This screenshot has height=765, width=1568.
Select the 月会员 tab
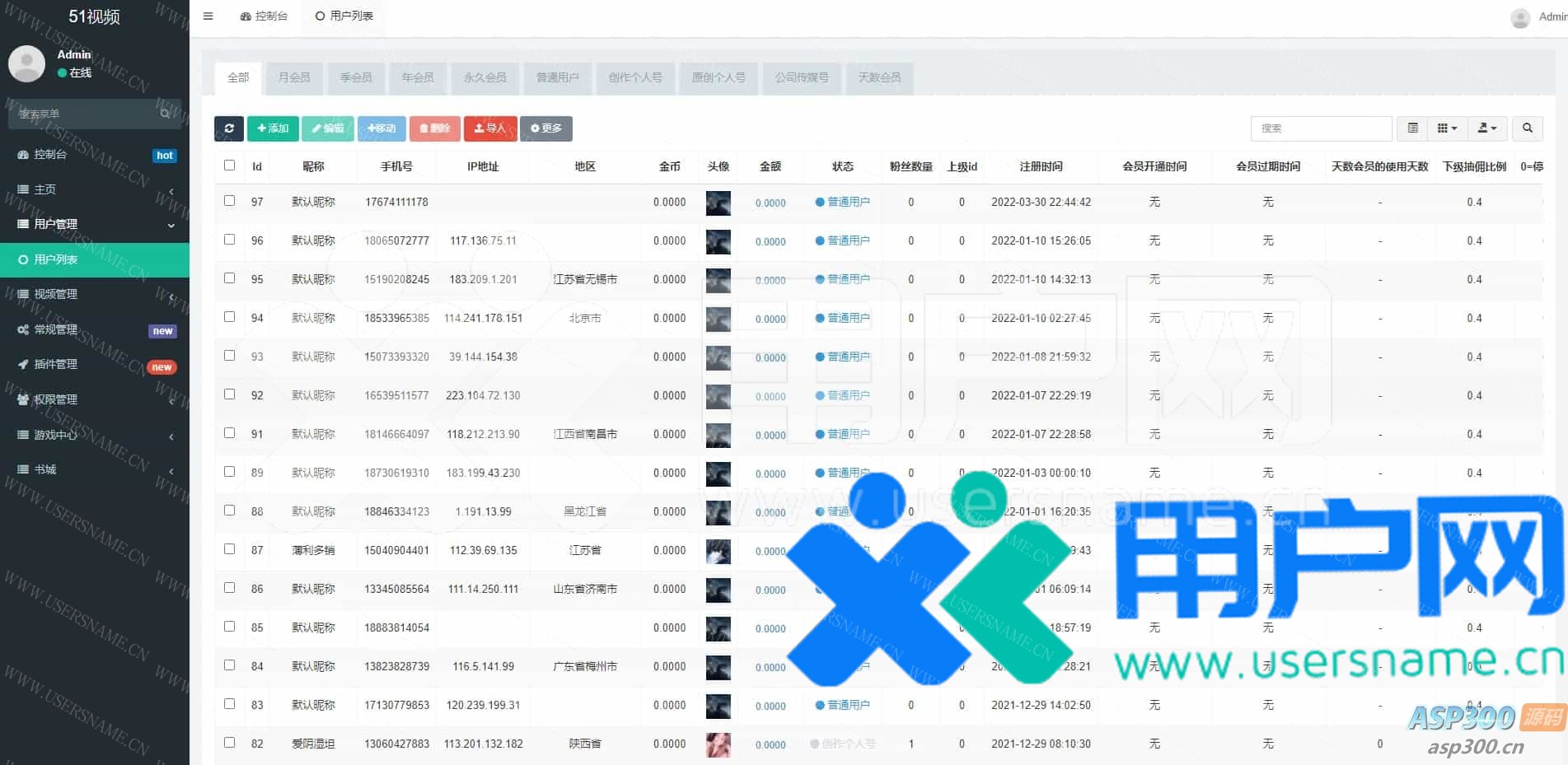click(x=294, y=78)
